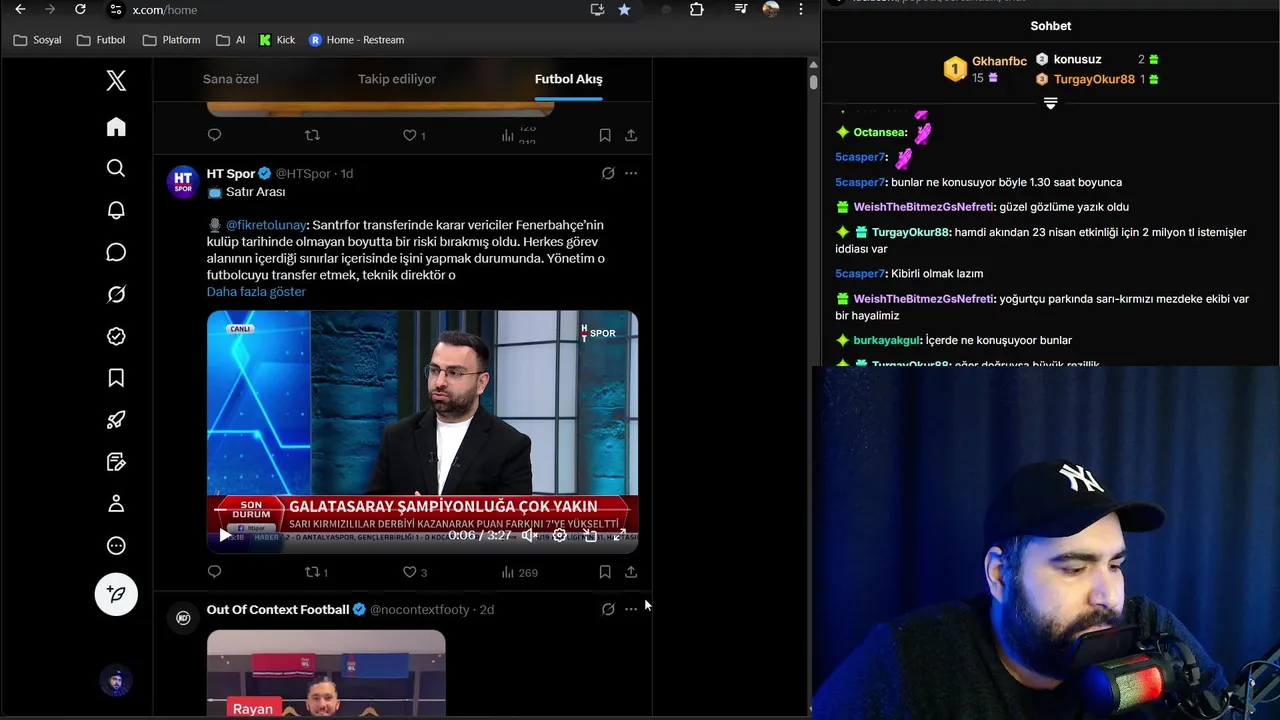Screen dimensions: 1280x720
Task: View analytics 269 of HT Spor post
Action: point(519,572)
